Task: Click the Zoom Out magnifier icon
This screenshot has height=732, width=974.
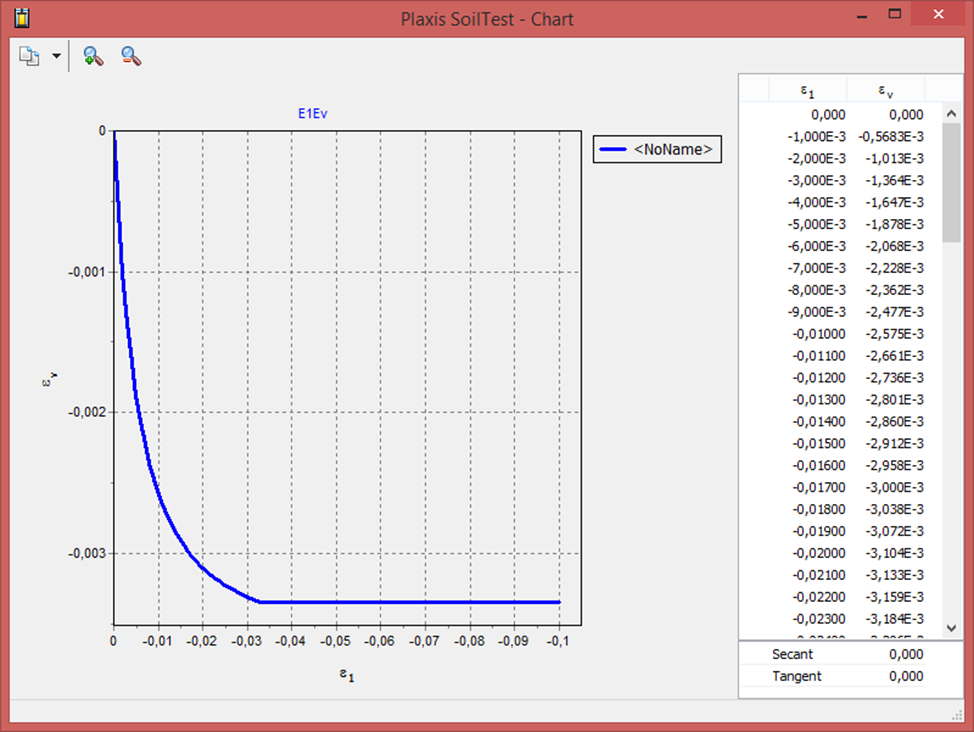Action: pos(131,56)
